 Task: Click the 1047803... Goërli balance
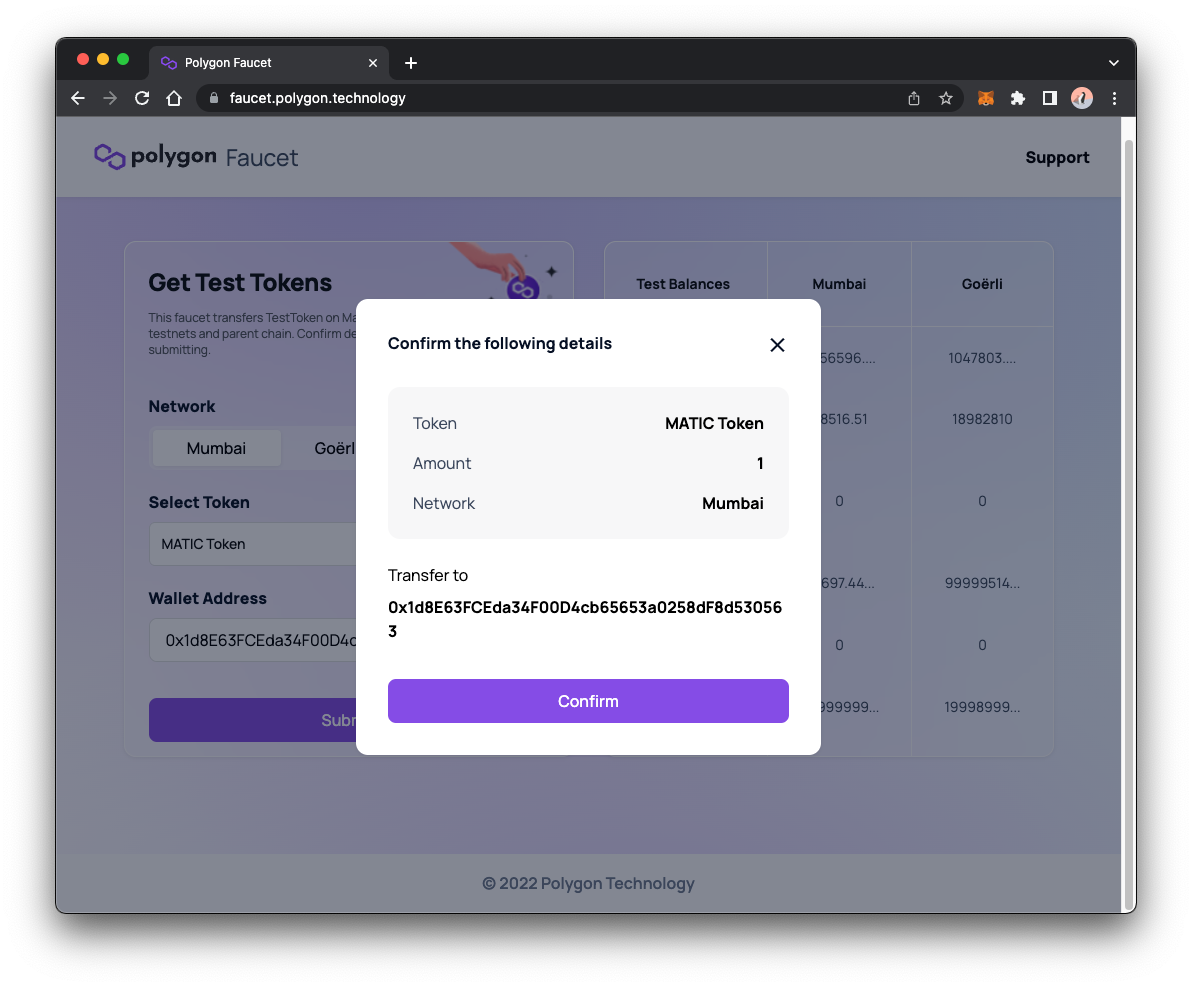point(981,358)
